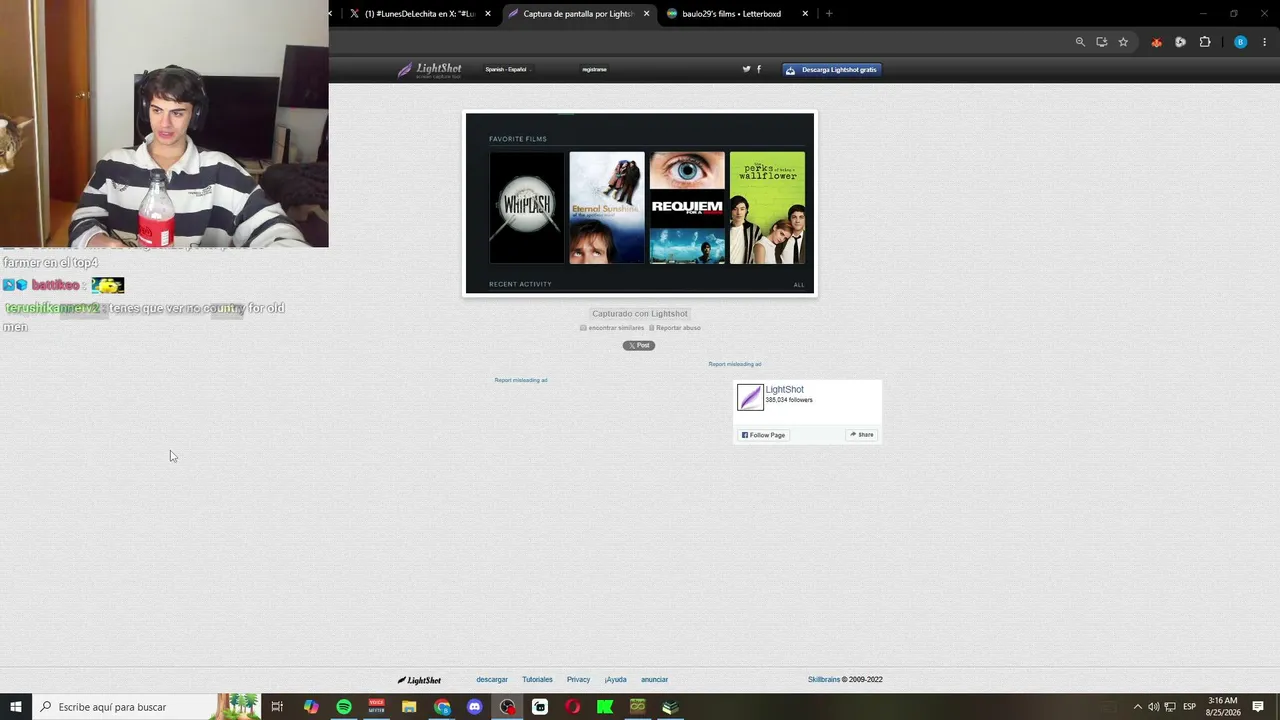Launch Copilot from the taskbar
Screen dimensions: 1280x720
click(311, 707)
